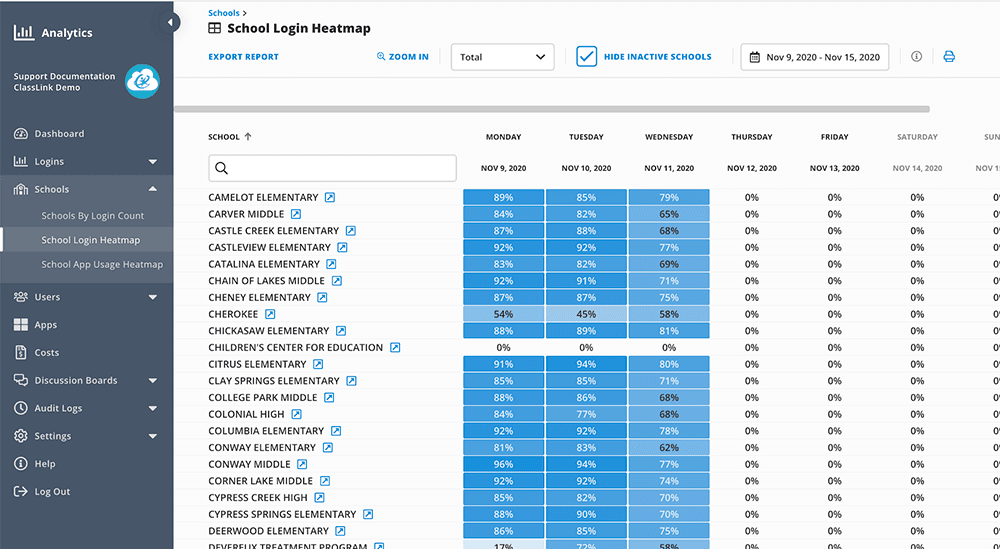Click Log Out in sidebar
1000x549 pixels.
[52, 492]
